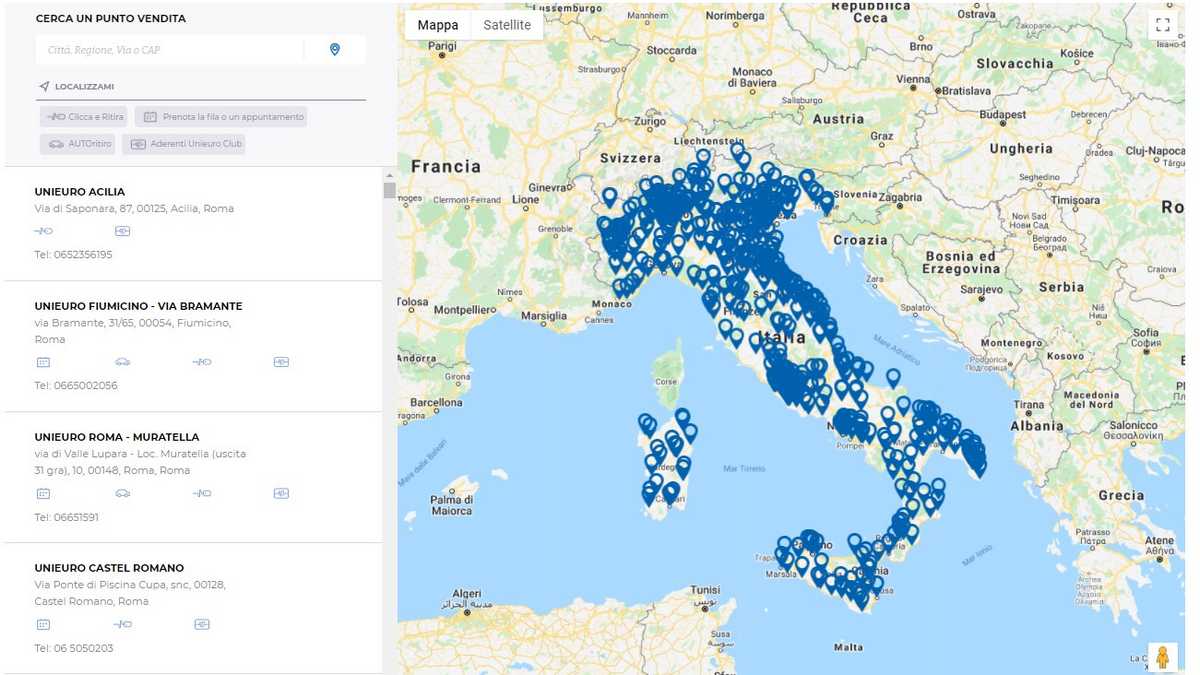1200x675 pixels.
Task: Open the UNIEURO CASTEL ROMANO store
Action: 109,568
